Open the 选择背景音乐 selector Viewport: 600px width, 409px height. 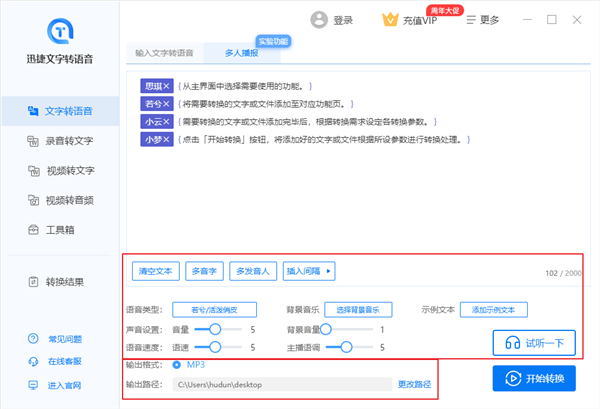click(358, 310)
